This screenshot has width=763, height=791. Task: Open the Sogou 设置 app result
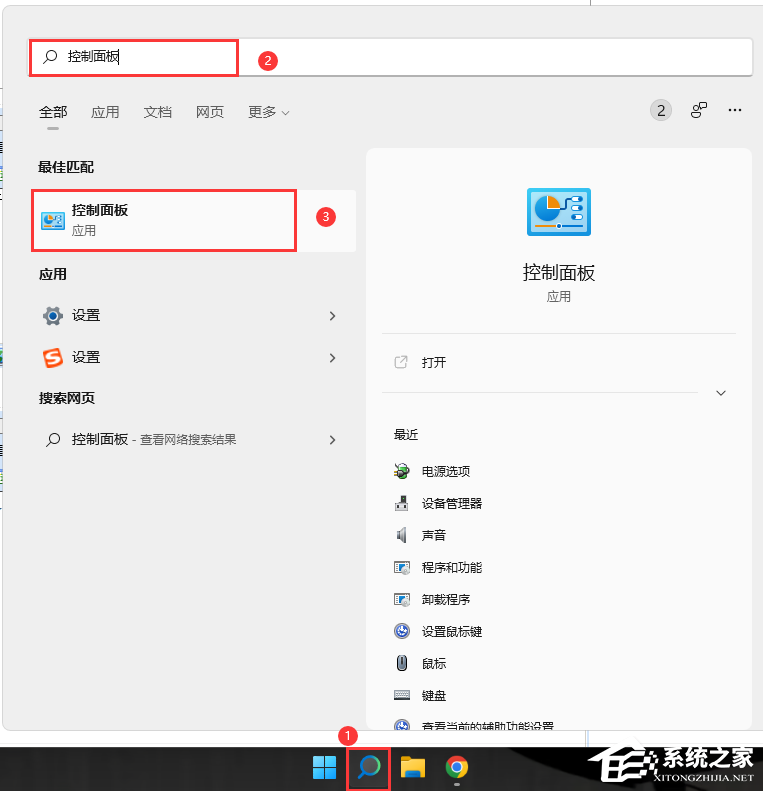[179, 358]
